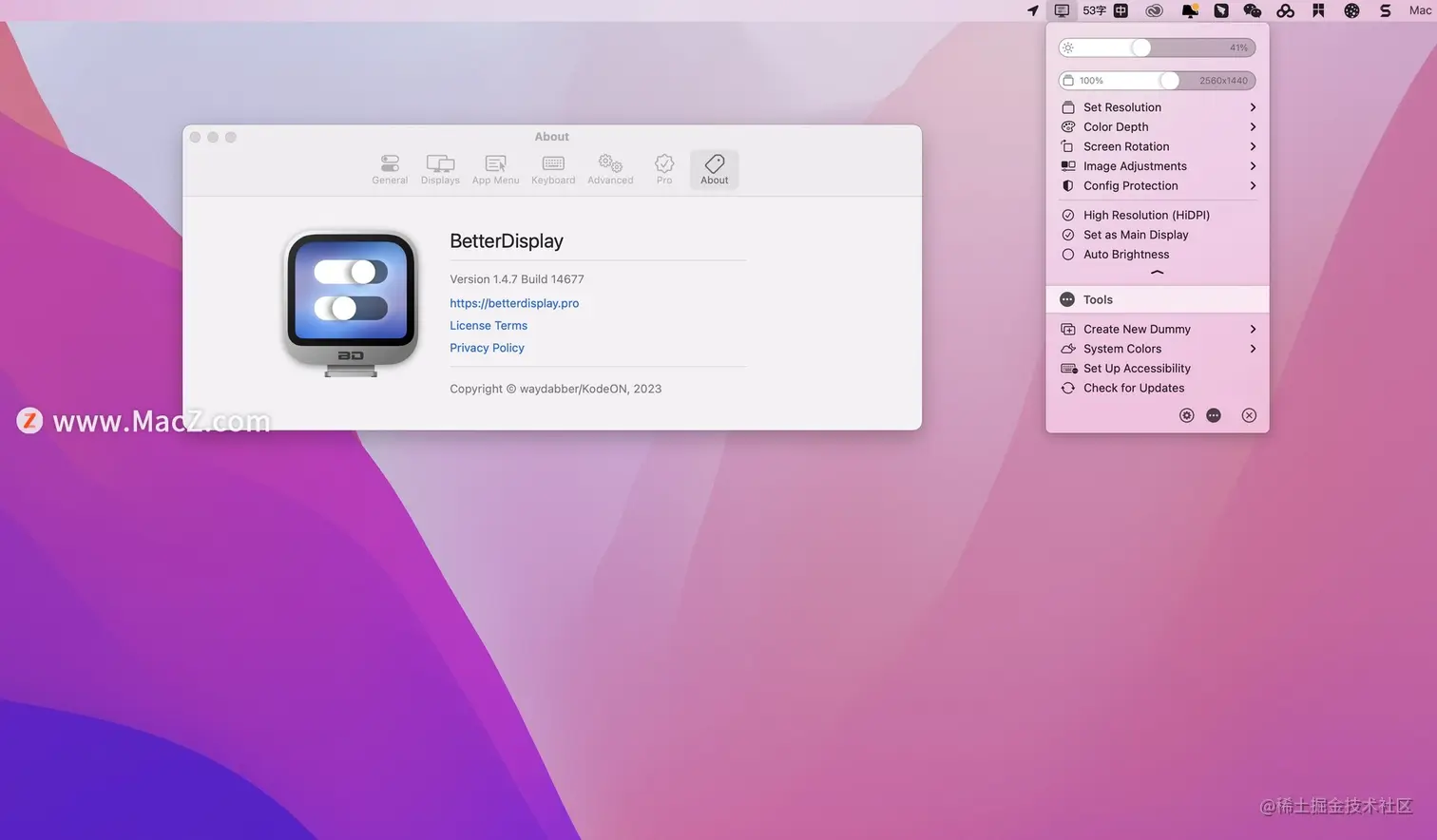1437x840 pixels.
Task: Click the circled X quit icon in popup
Action: click(1249, 415)
